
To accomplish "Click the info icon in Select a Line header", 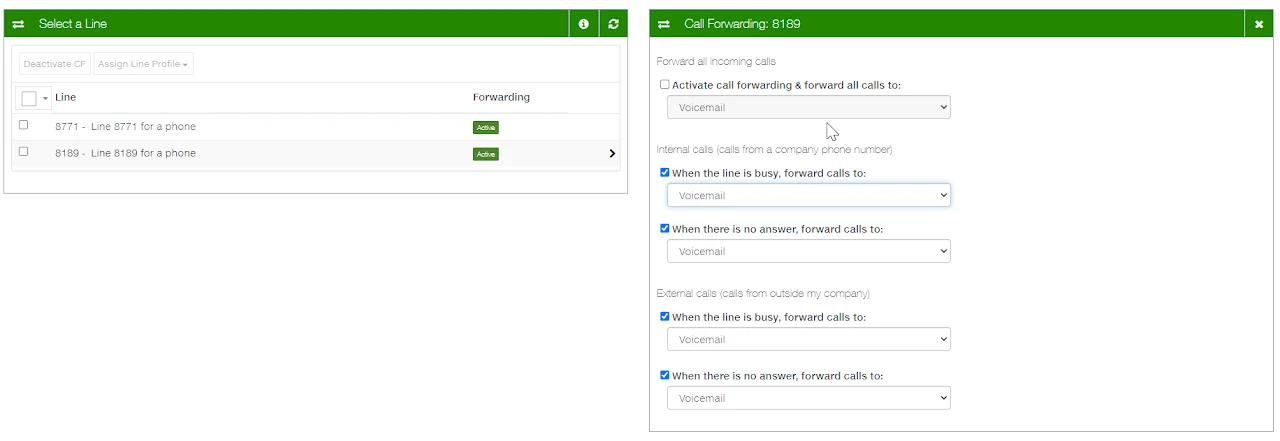I will pos(584,23).
